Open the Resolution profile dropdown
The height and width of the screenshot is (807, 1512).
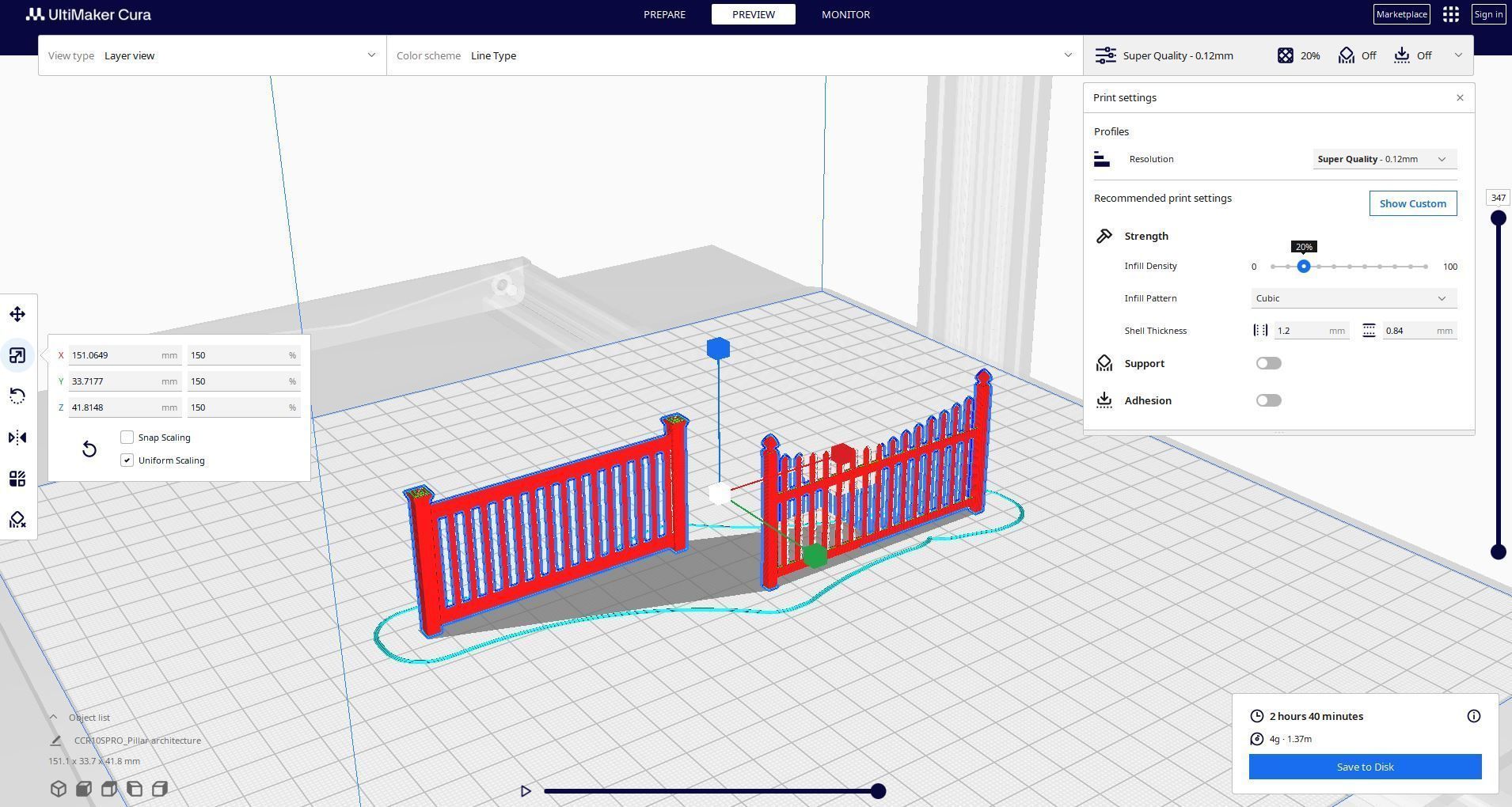pyautogui.click(x=1384, y=159)
